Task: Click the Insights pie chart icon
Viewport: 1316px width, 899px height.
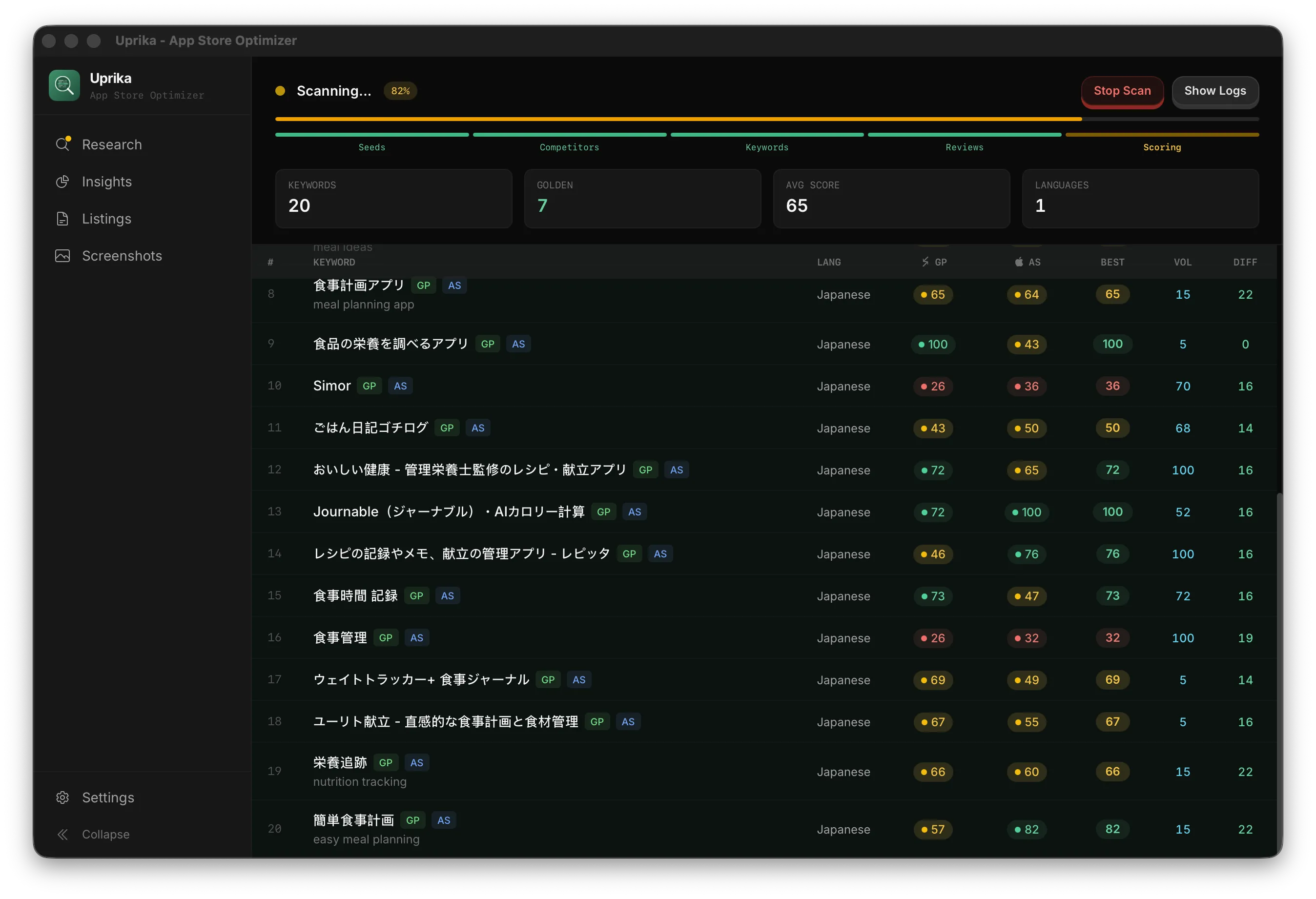Action: [62, 182]
